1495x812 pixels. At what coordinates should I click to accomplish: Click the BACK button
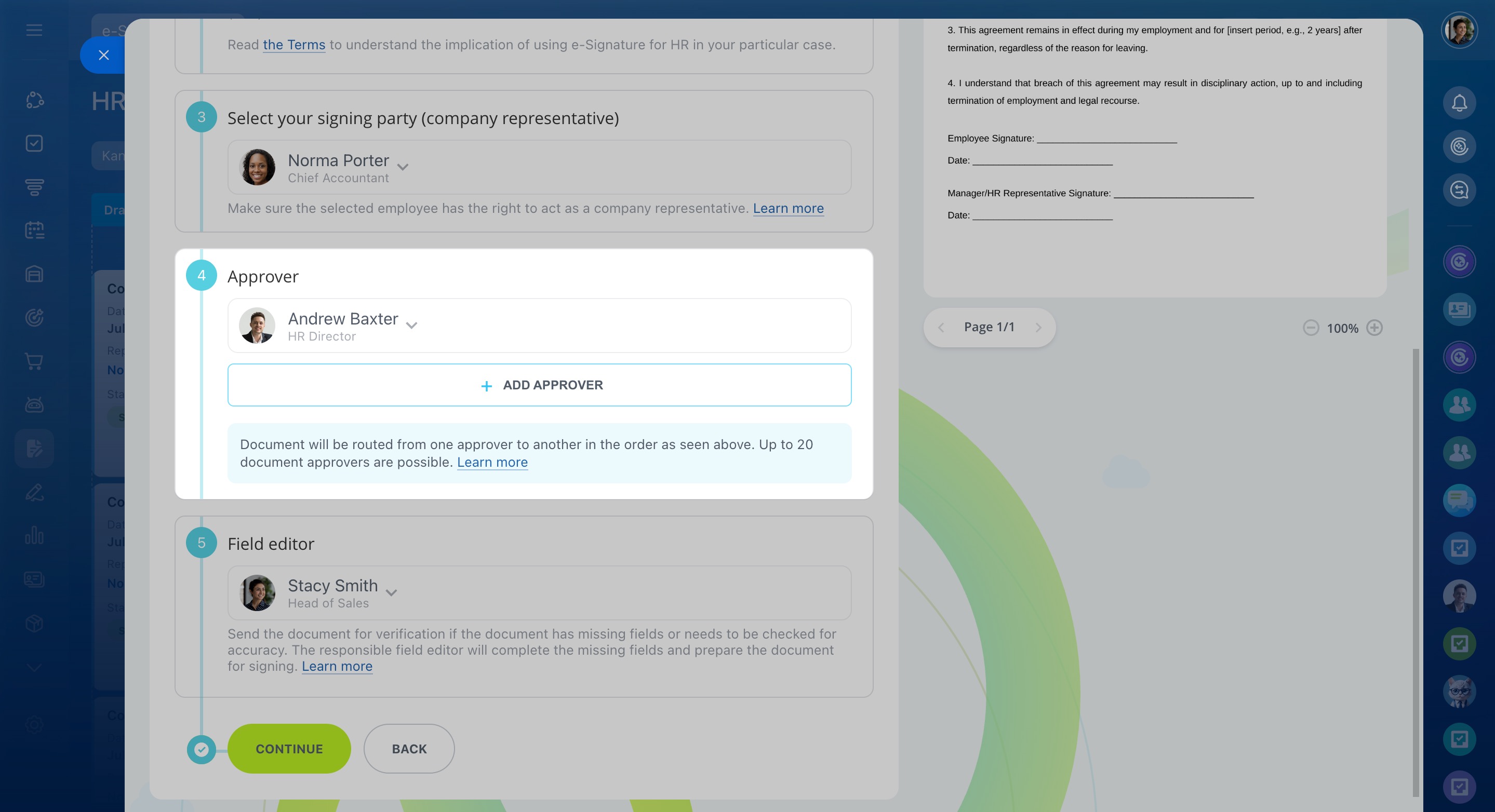(x=409, y=748)
